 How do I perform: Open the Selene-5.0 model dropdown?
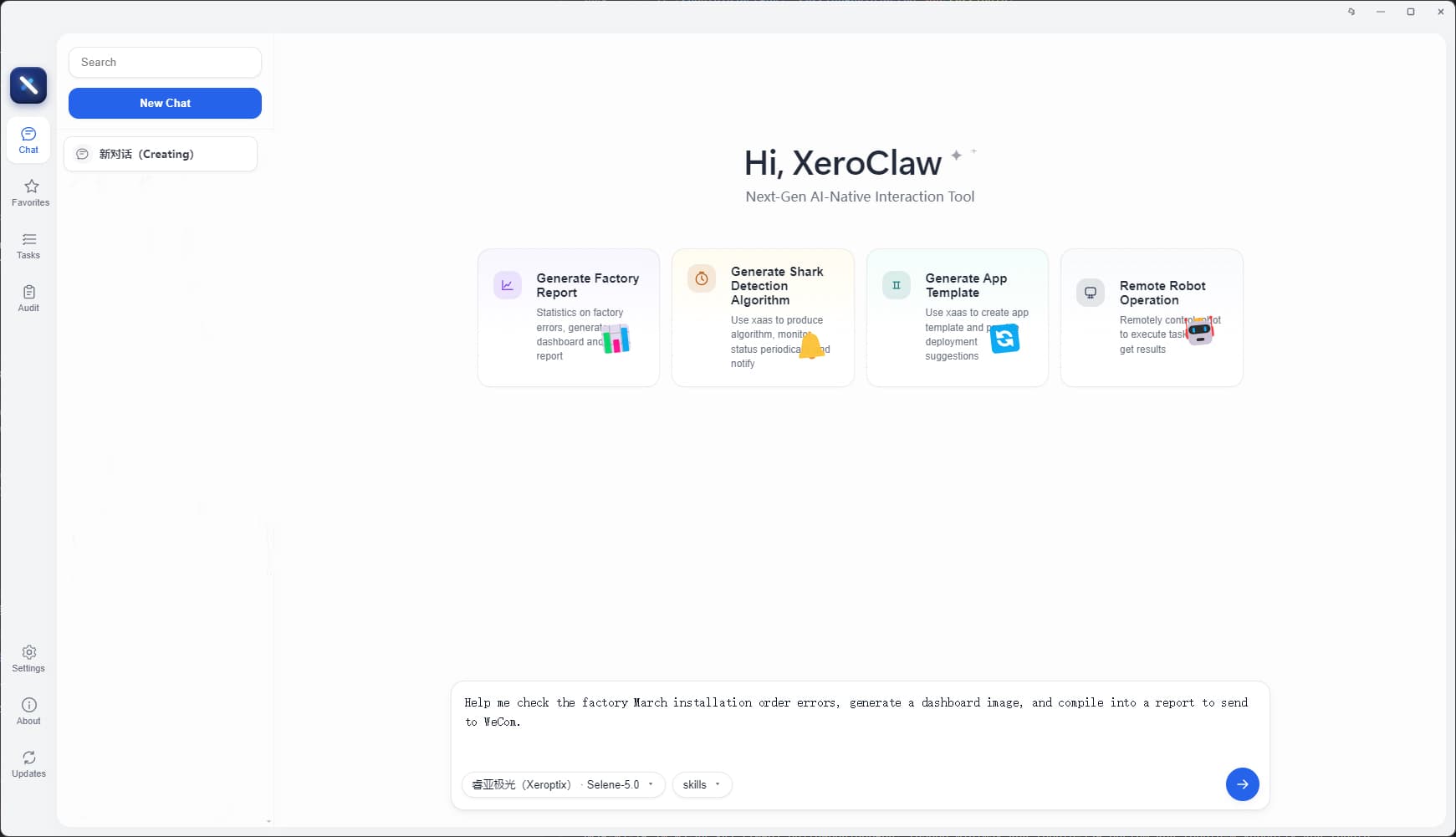[x=563, y=784]
